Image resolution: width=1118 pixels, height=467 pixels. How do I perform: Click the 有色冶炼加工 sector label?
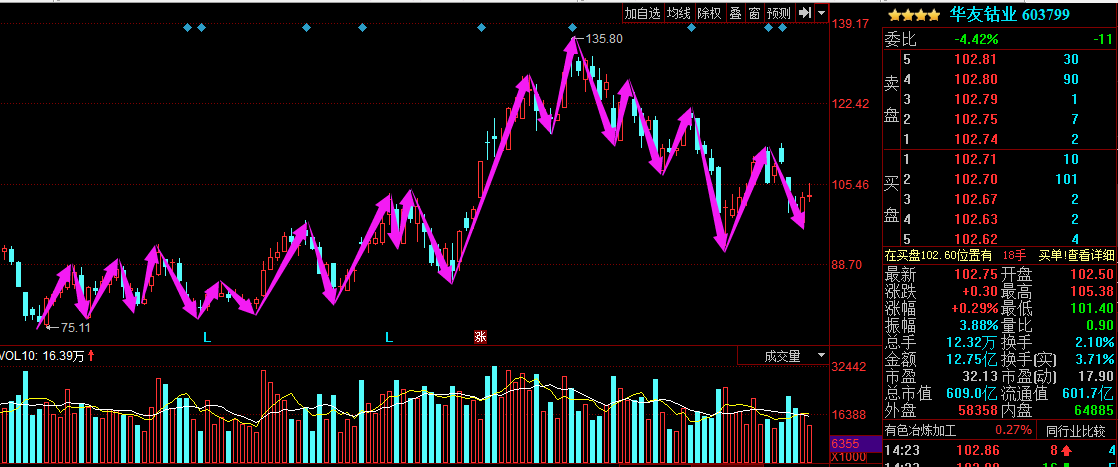tap(919, 430)
